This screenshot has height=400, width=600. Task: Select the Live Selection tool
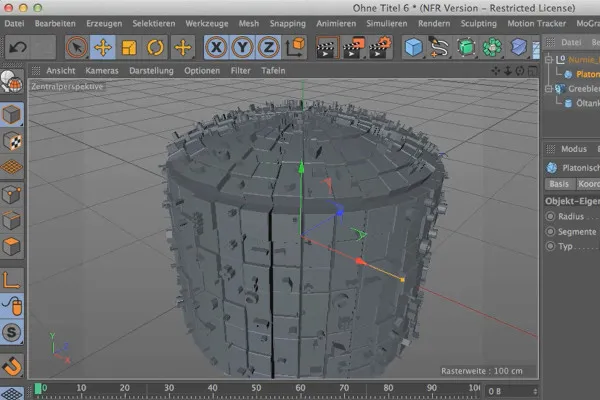77,47
